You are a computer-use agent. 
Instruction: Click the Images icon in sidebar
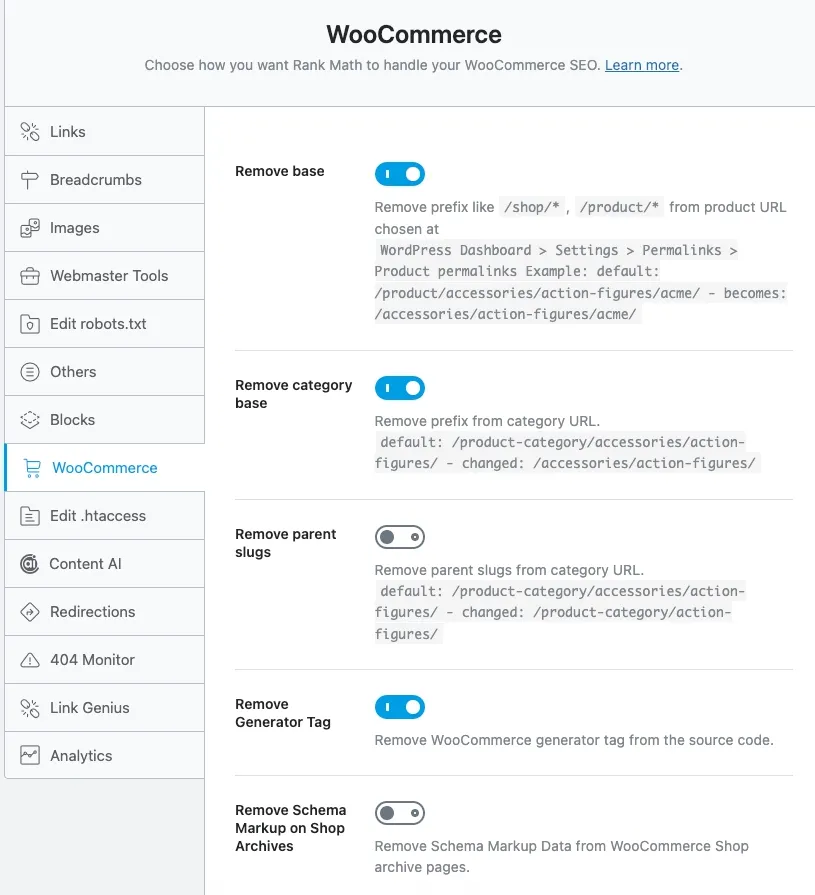point(30,228)
